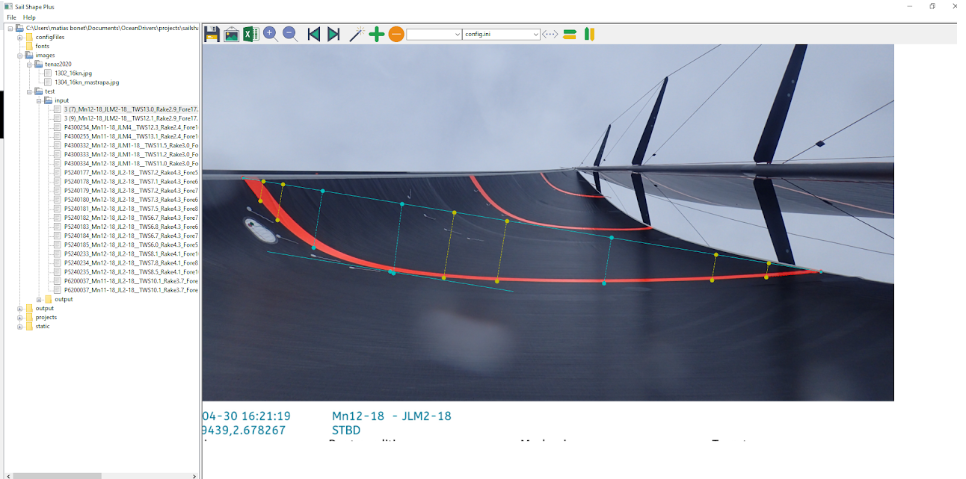Select the projects folder label
966x479 pixels.
click(x=46, y=317)
